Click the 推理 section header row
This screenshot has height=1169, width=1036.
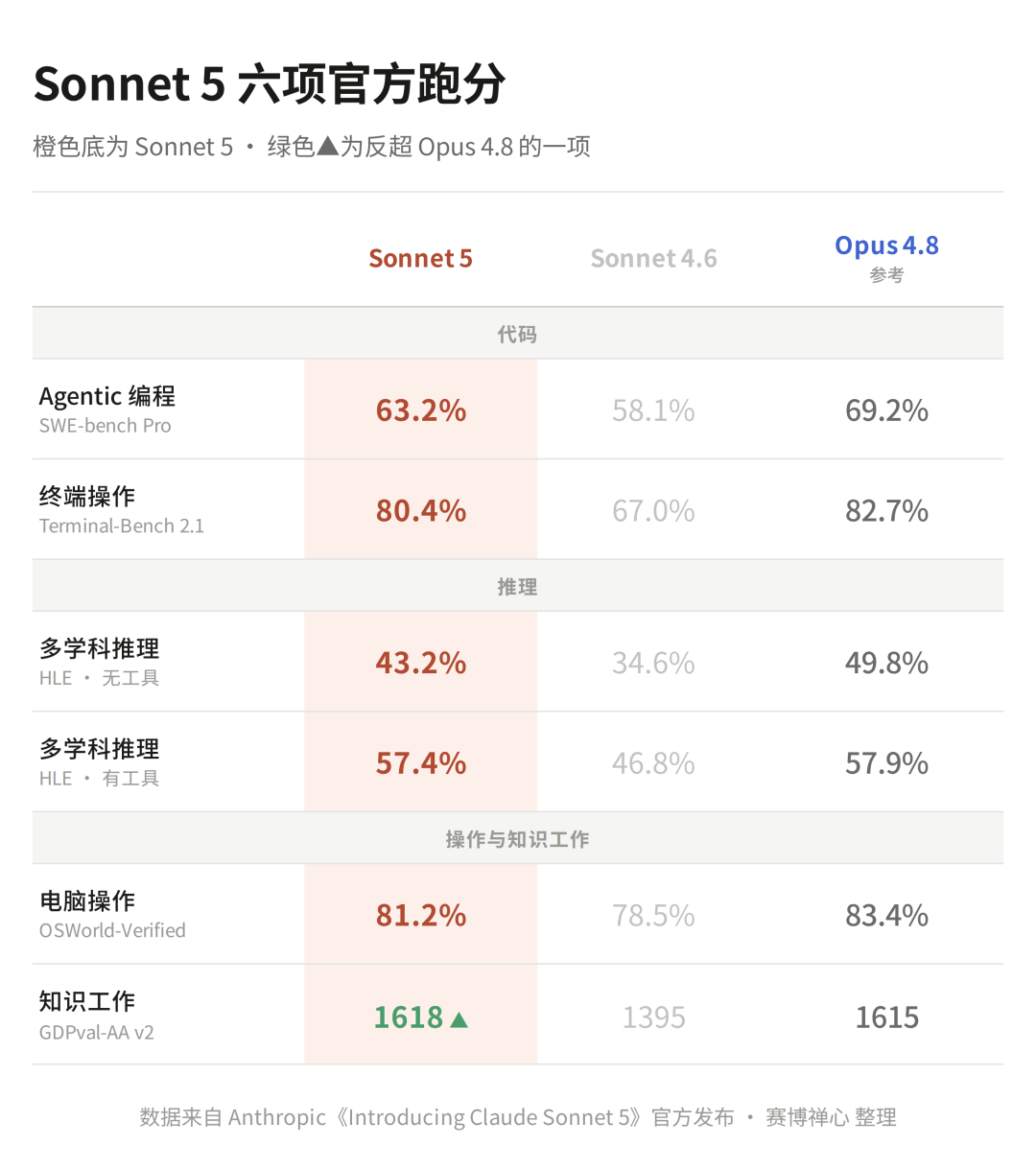[518, 586]
